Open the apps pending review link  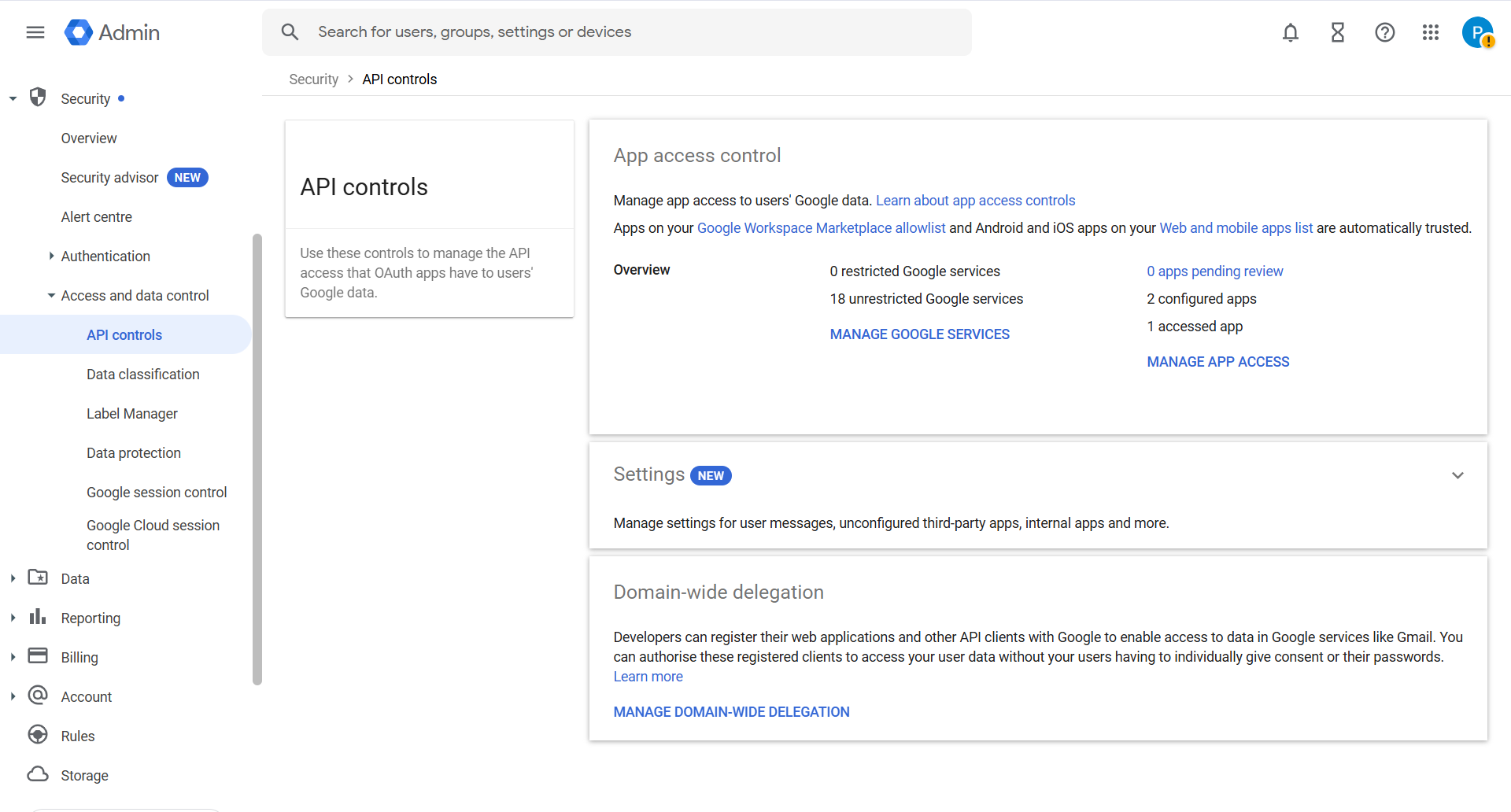(x=1215, y=271)
